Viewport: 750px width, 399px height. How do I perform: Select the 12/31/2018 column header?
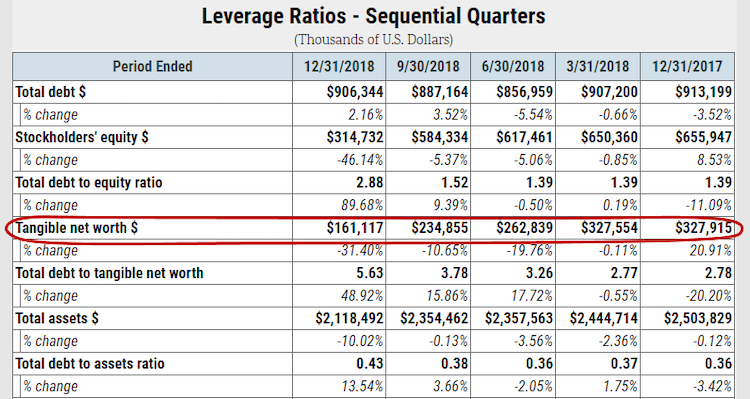click(339, 66)
